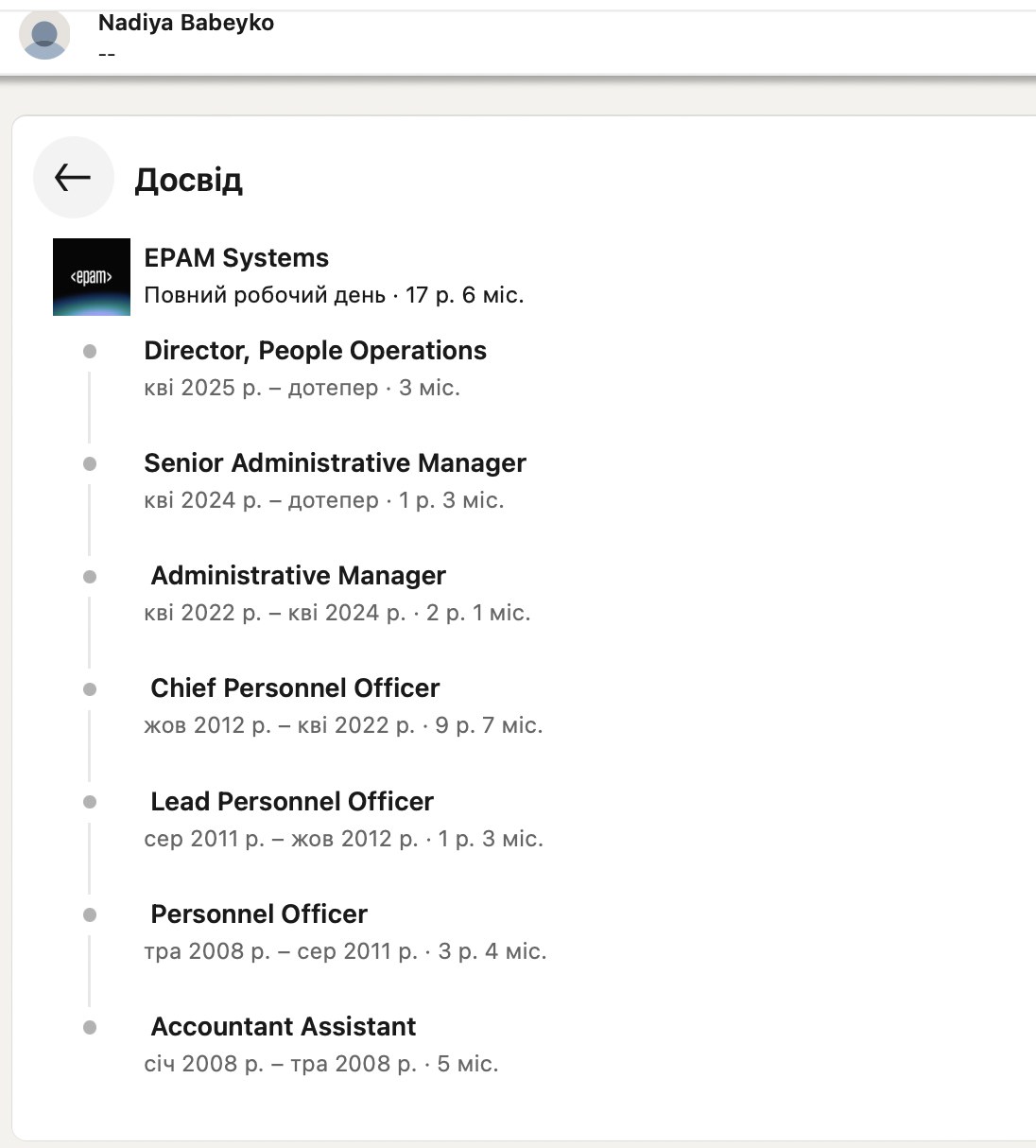Select the Personnel Officer position title
The width and height of the screenshot is (1036, 1148).
click(259, 913)
